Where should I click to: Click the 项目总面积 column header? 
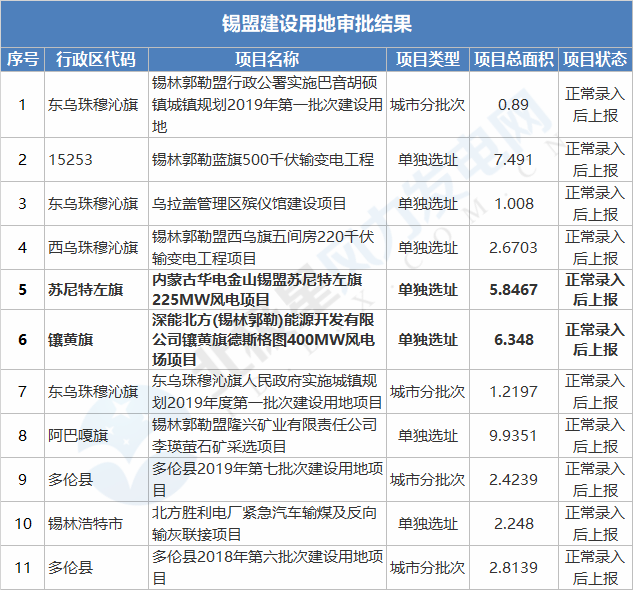(x=513, y=59)
